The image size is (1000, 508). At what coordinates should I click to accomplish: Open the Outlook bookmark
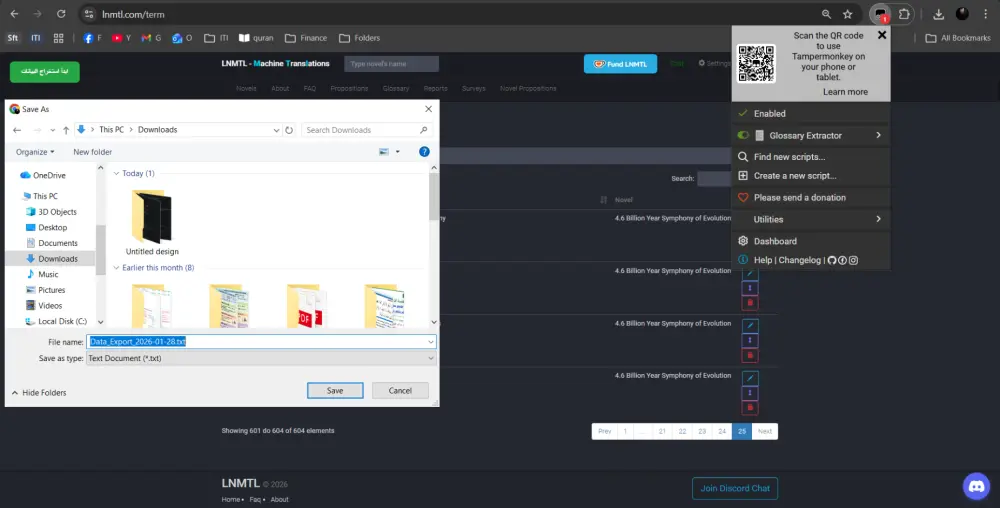tap(182, 38)
